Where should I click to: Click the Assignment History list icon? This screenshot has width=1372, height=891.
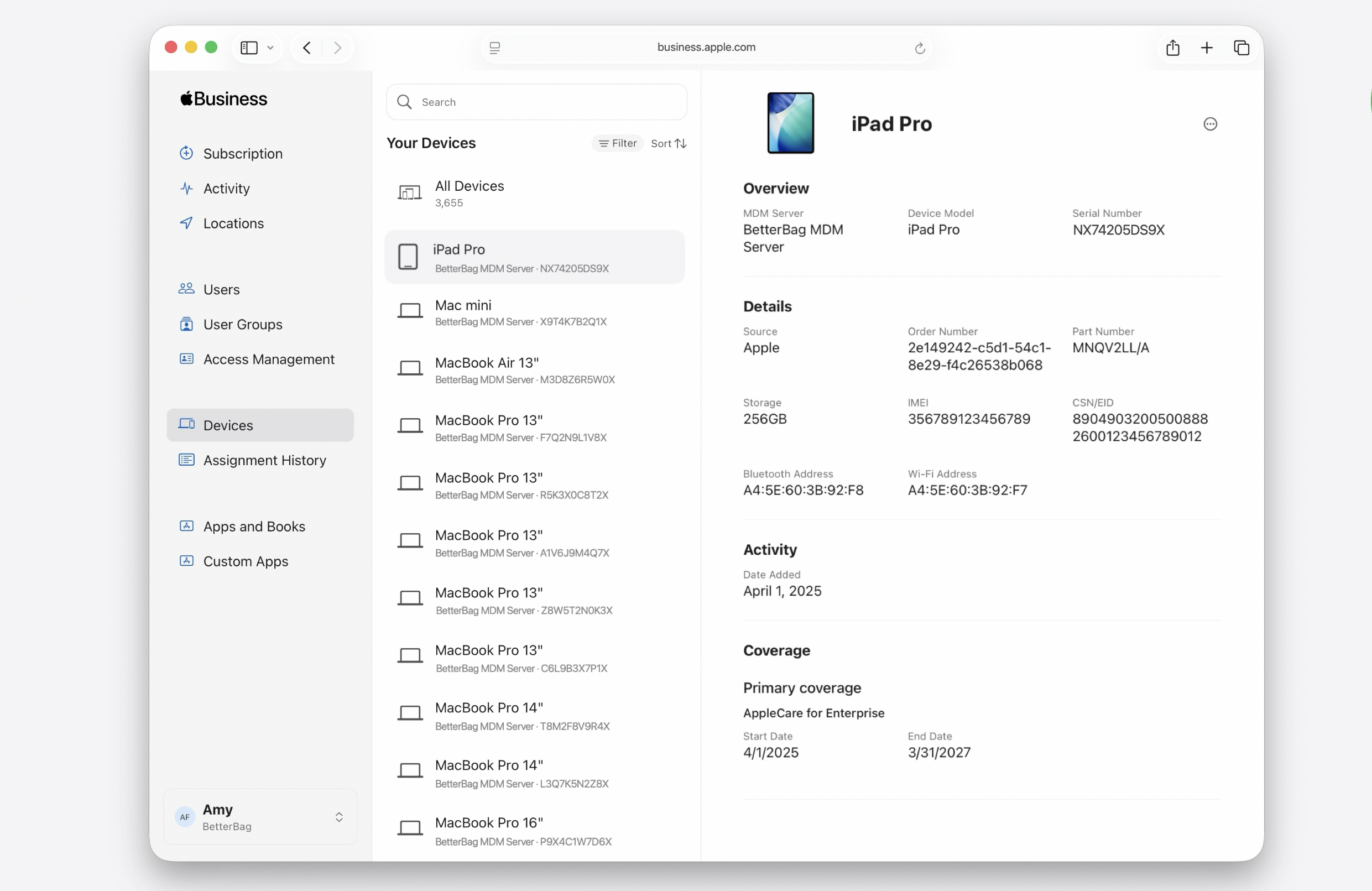pos(186,460)
